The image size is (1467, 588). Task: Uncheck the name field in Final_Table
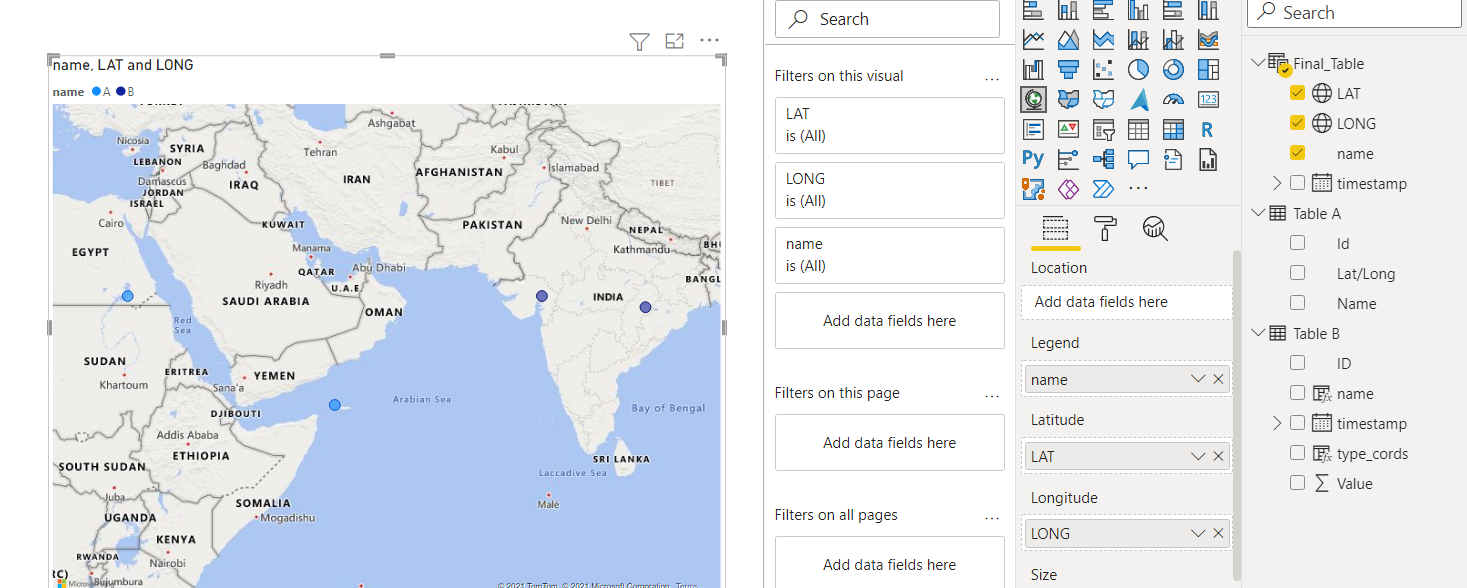[1298, 153]
